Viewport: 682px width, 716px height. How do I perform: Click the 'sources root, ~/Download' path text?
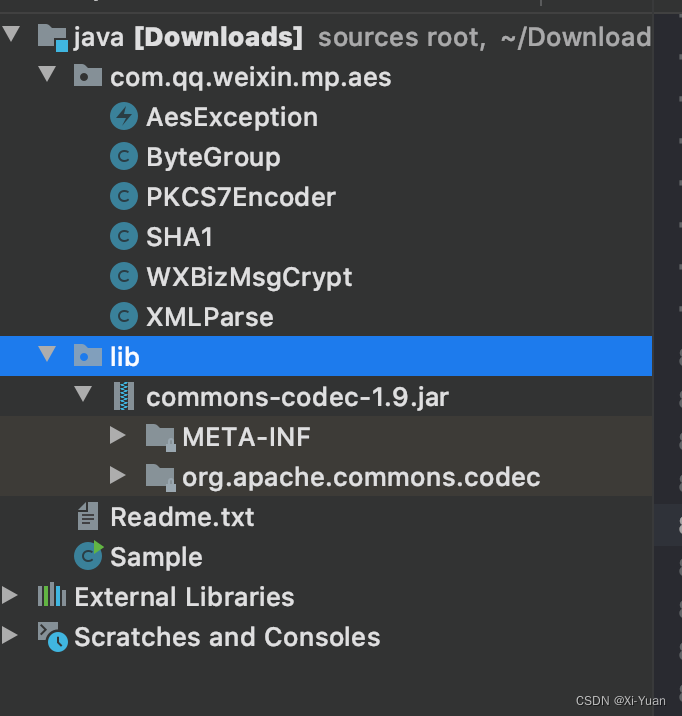(484, 37)
